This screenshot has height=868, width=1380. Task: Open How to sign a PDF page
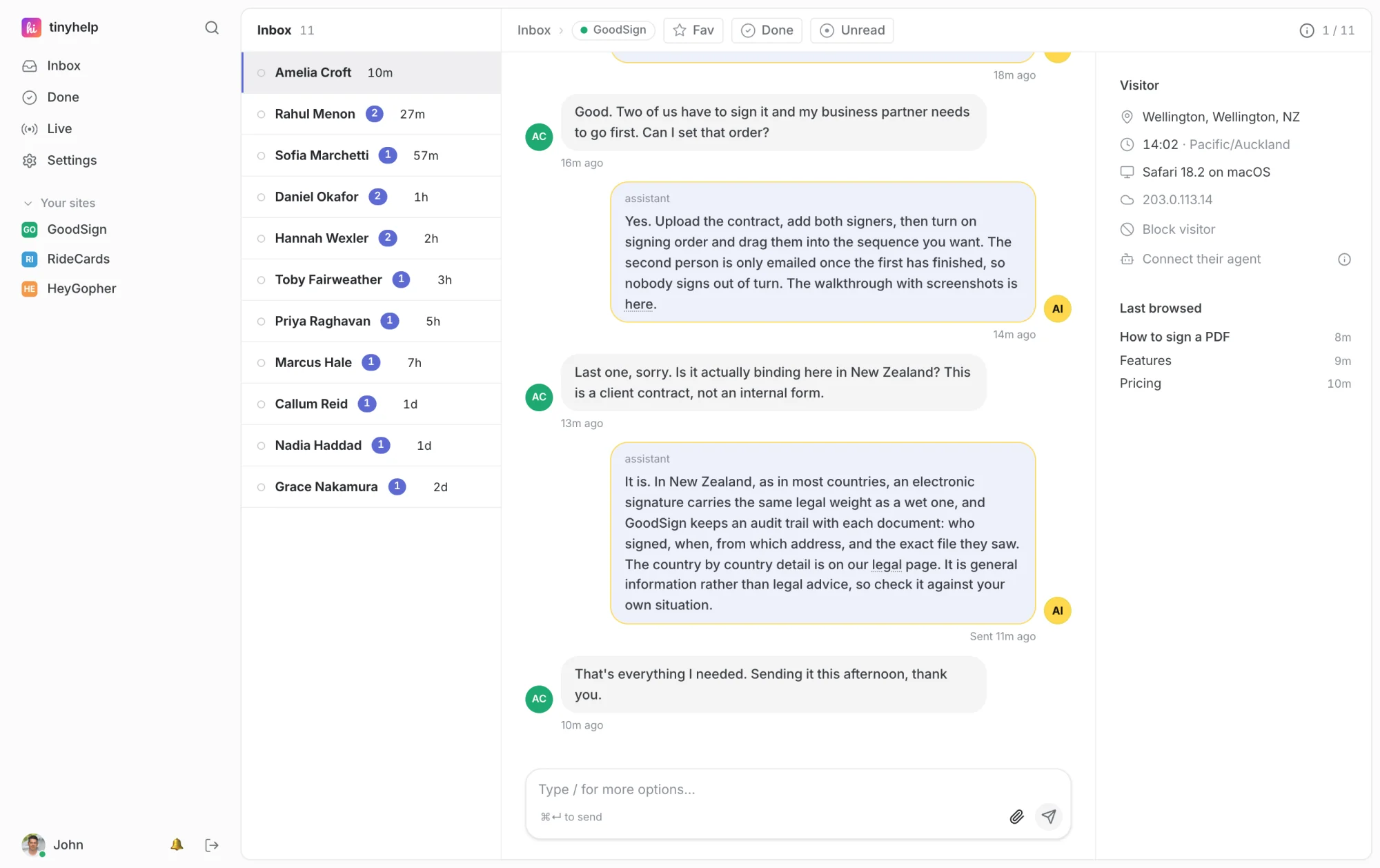(x=1174, y=337)
